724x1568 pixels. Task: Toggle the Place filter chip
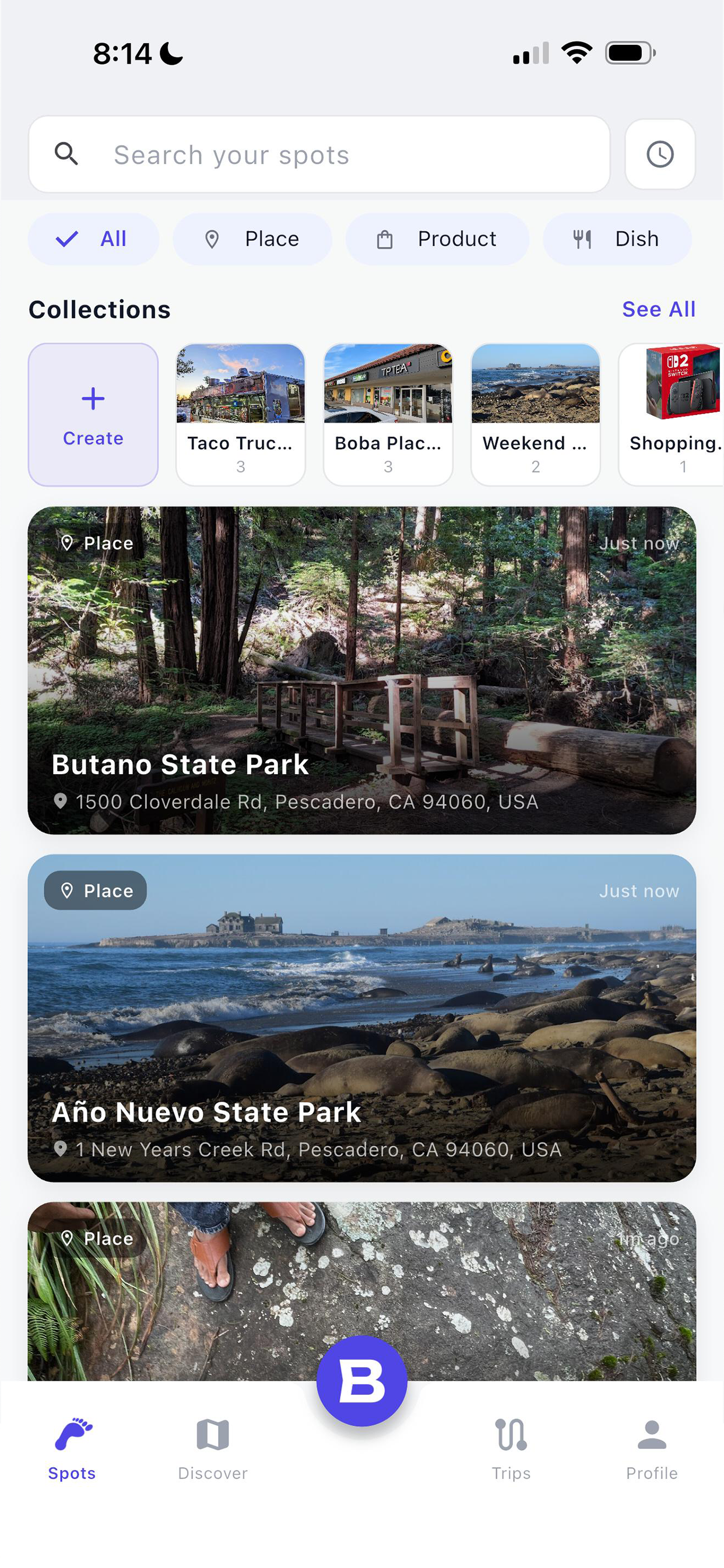click(252, 239)
